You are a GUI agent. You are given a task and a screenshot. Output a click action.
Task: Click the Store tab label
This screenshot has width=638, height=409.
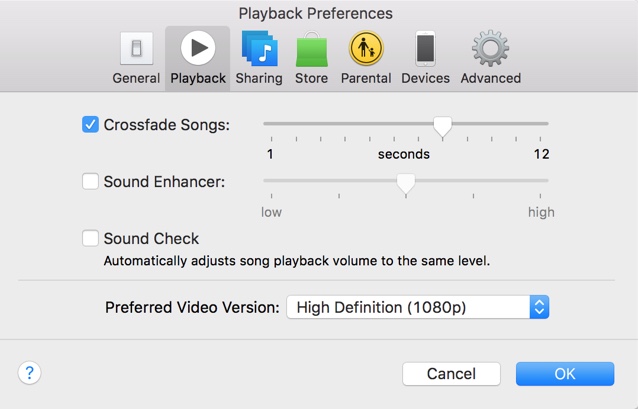point(311,78)
